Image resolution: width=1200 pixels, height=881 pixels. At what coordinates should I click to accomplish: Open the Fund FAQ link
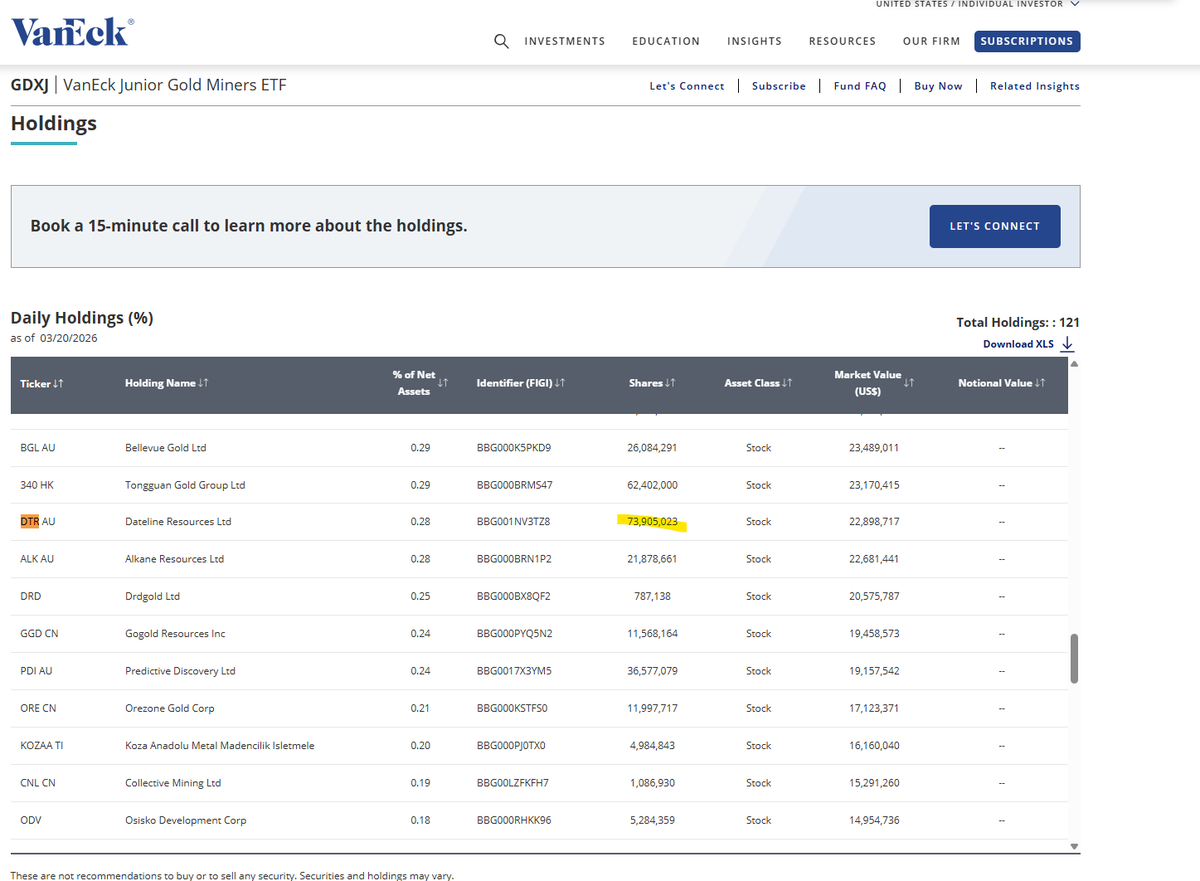point(860,86)
